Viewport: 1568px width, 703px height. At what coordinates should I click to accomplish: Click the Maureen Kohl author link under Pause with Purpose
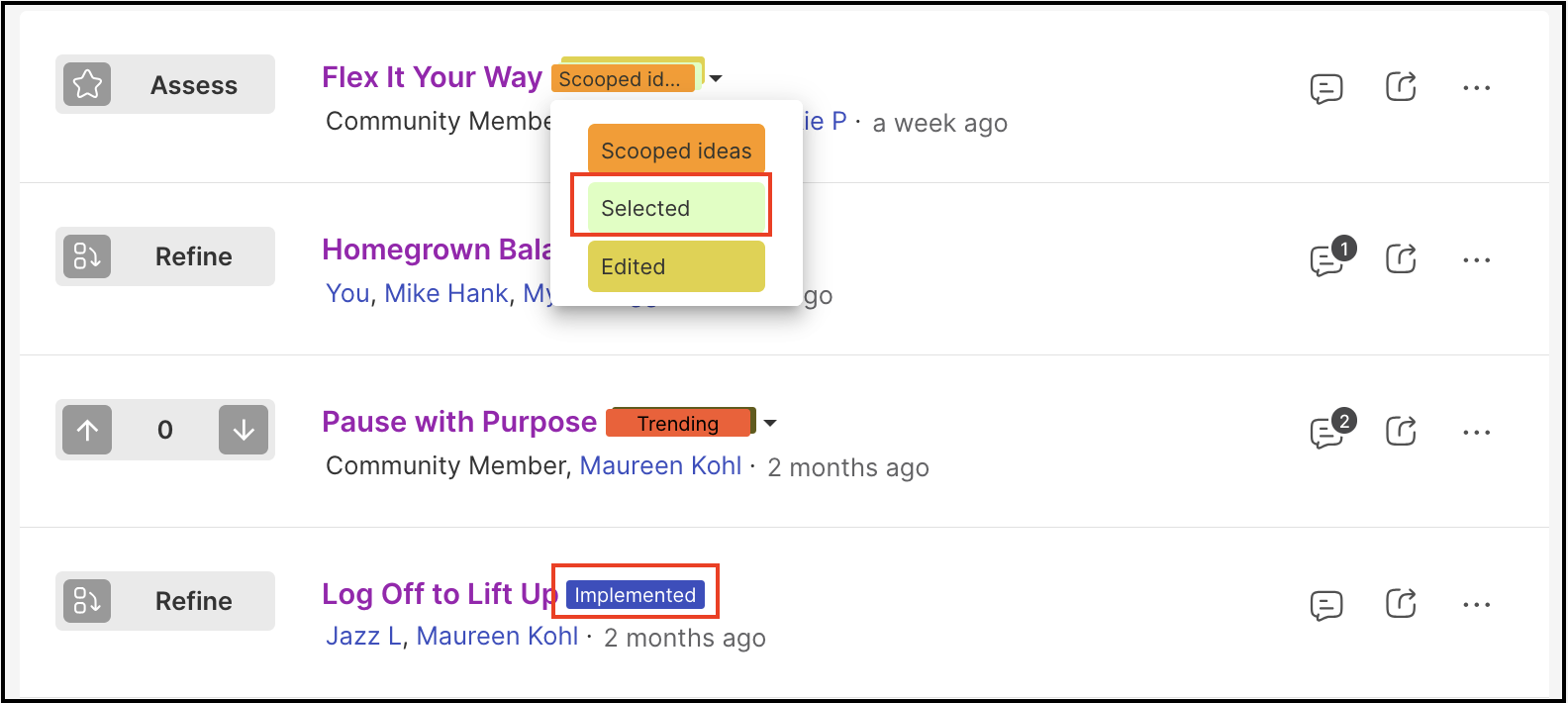click(x=660, y=465)
